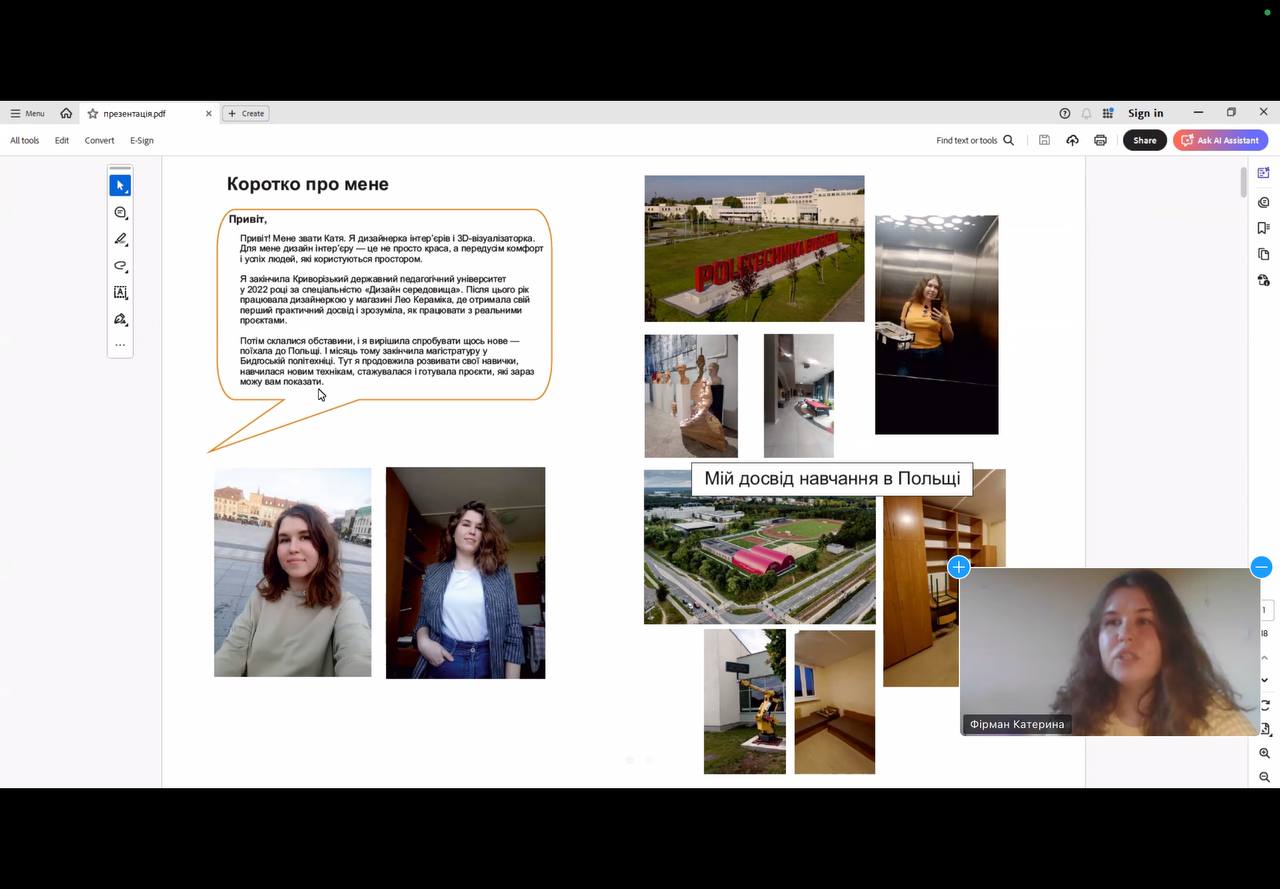This screenshot has width=1280, height=889.
Task: Expand more tools via three dots
Action: 120,345
